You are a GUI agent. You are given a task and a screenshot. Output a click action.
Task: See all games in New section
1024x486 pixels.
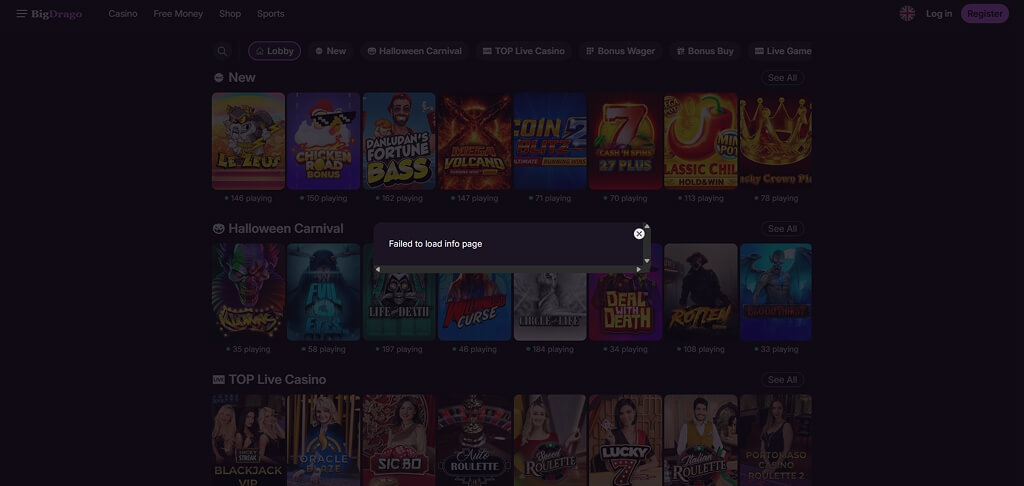coord(782,78)
